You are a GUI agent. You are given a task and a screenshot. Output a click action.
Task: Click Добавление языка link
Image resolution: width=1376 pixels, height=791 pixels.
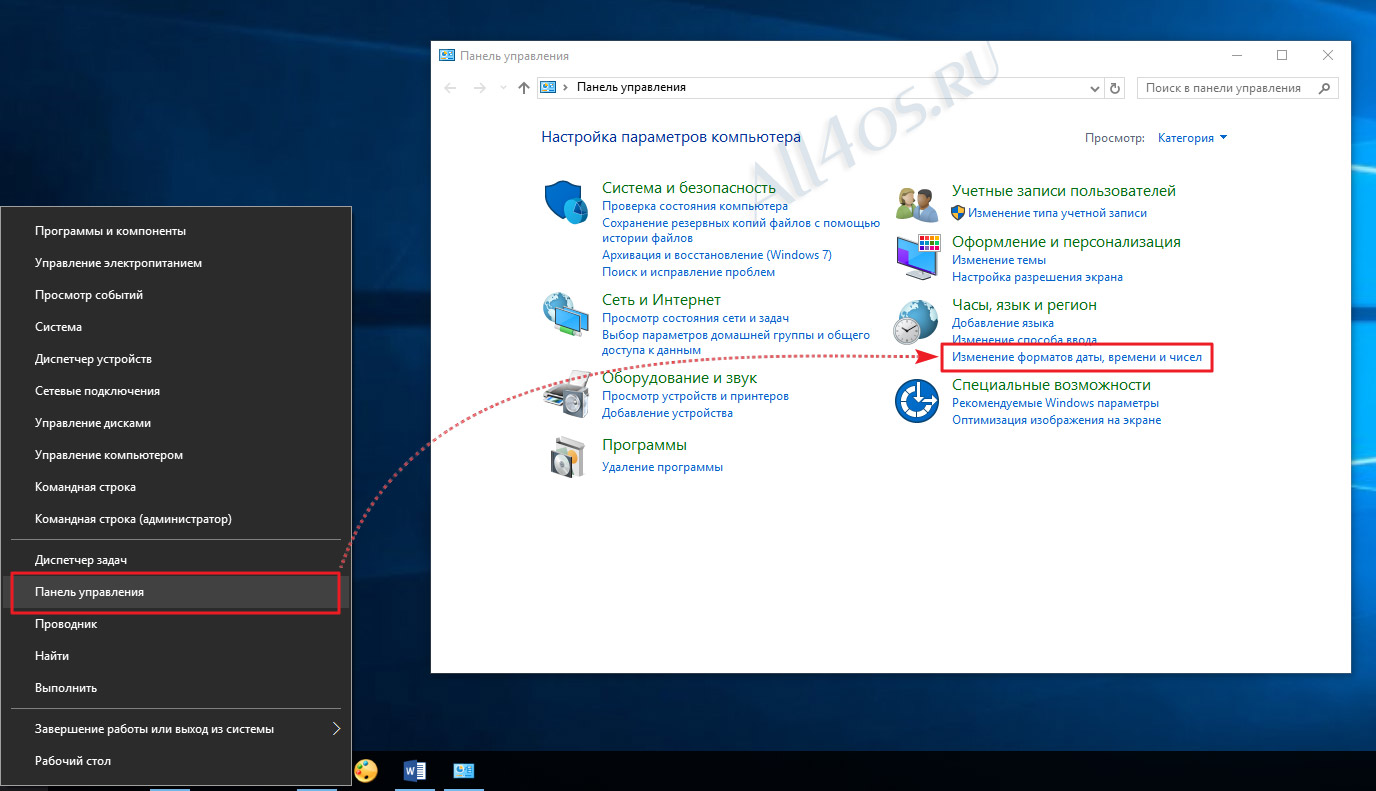pos(1003,323)
